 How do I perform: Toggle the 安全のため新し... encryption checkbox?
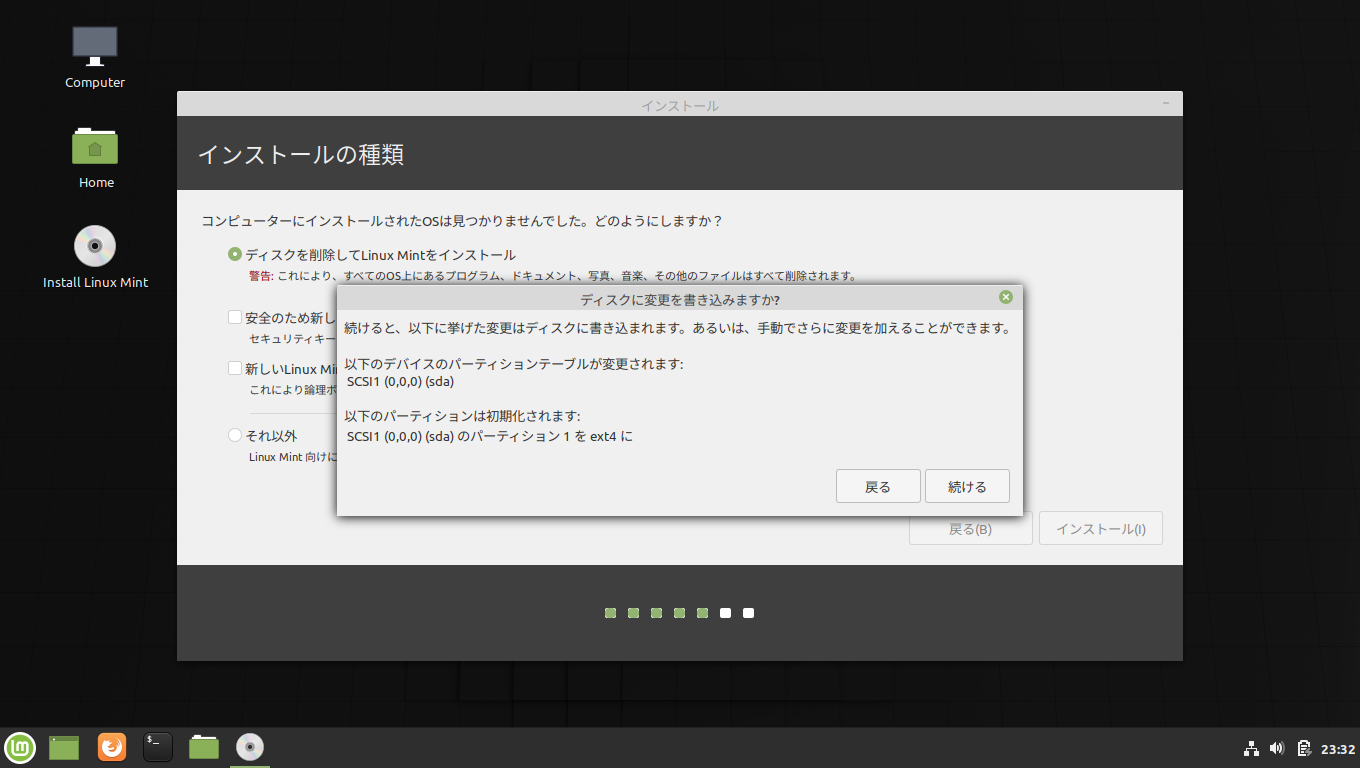tap(235, 317)
